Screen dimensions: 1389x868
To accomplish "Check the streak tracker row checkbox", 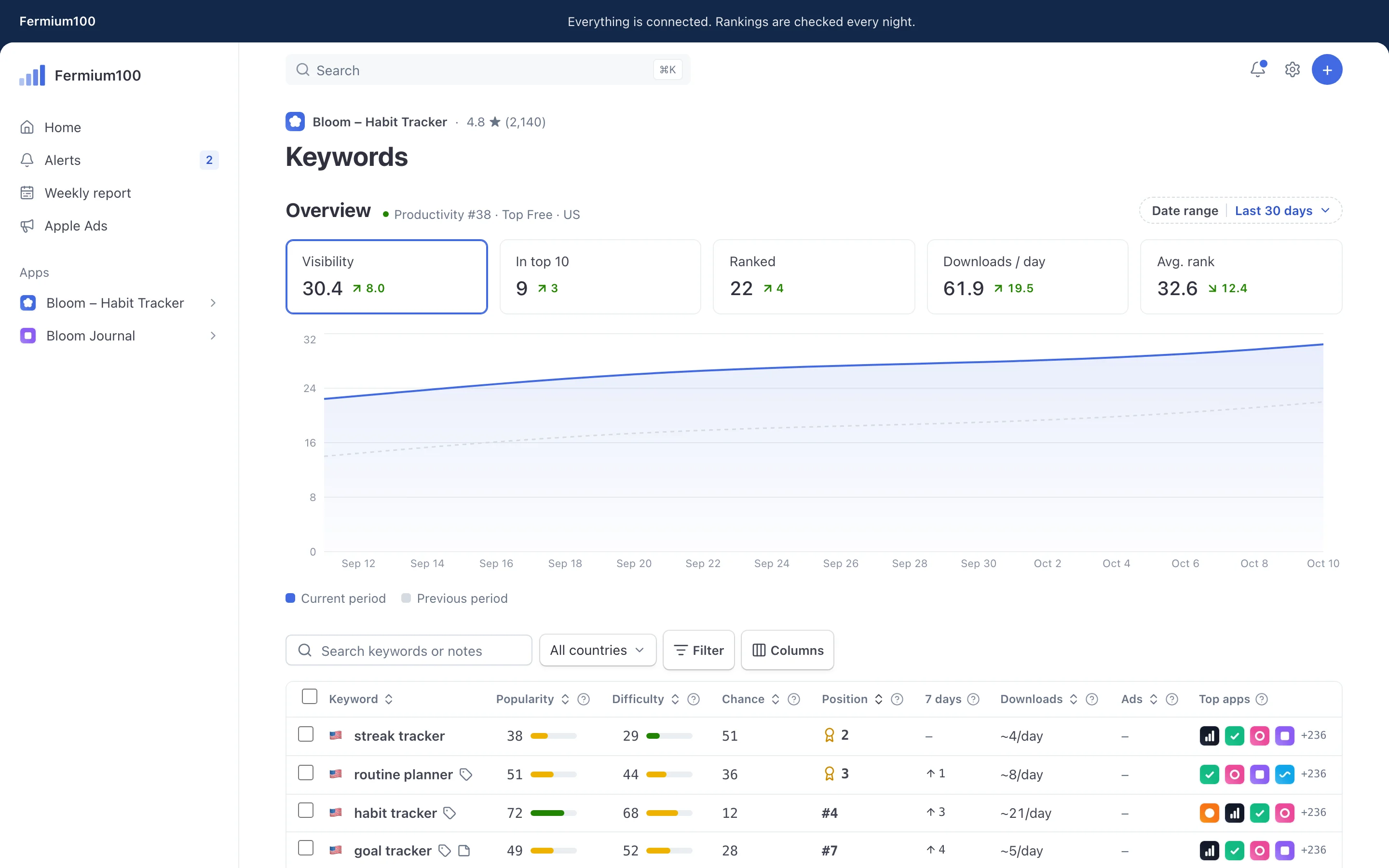I will click(x=306, y=734).
